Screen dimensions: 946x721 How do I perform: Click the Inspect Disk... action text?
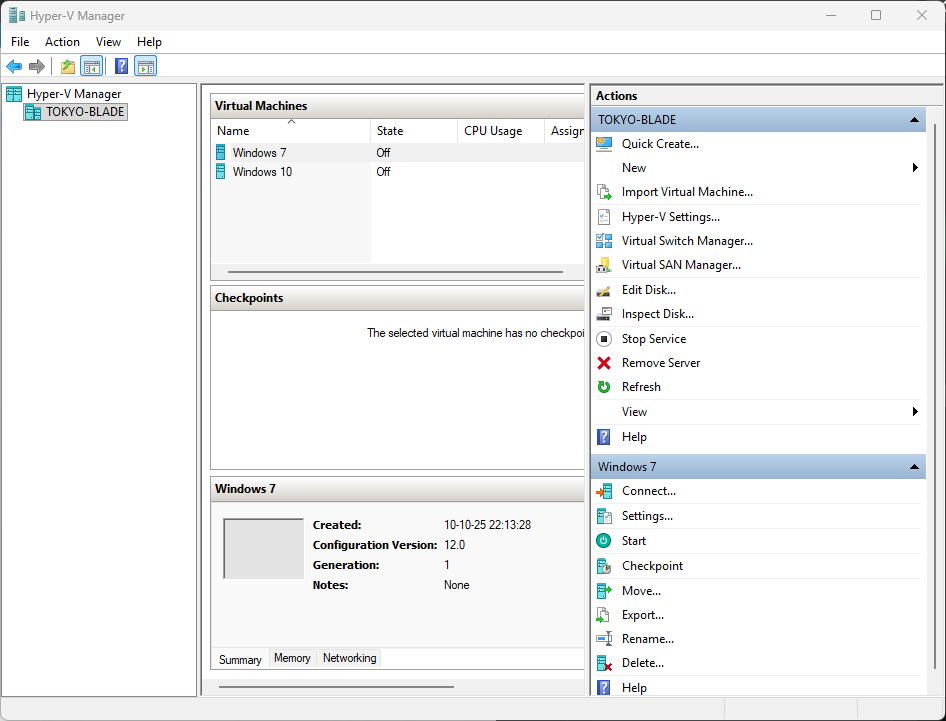click(x=658, y=314)
